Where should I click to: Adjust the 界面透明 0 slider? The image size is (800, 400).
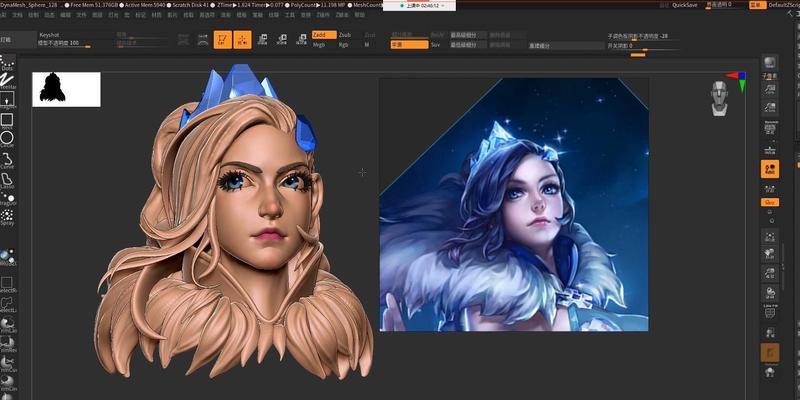[x=725, y=5]
